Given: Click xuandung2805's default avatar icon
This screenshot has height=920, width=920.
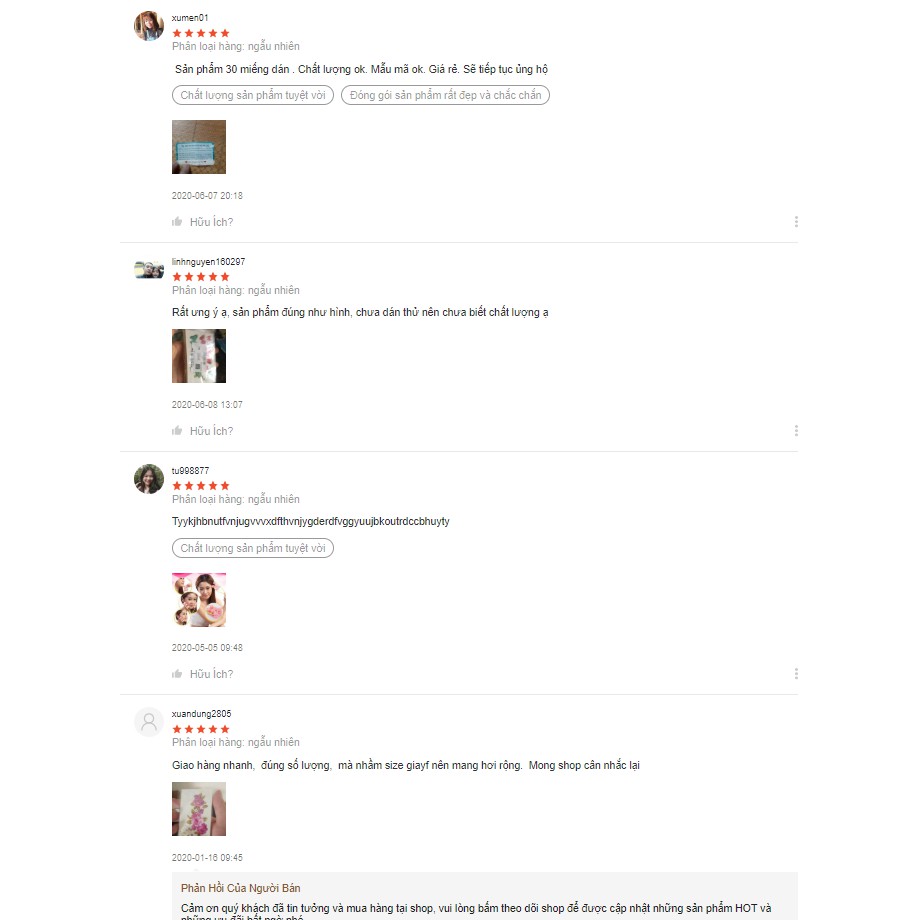Looking at the screenshot, I should [149, 722].
